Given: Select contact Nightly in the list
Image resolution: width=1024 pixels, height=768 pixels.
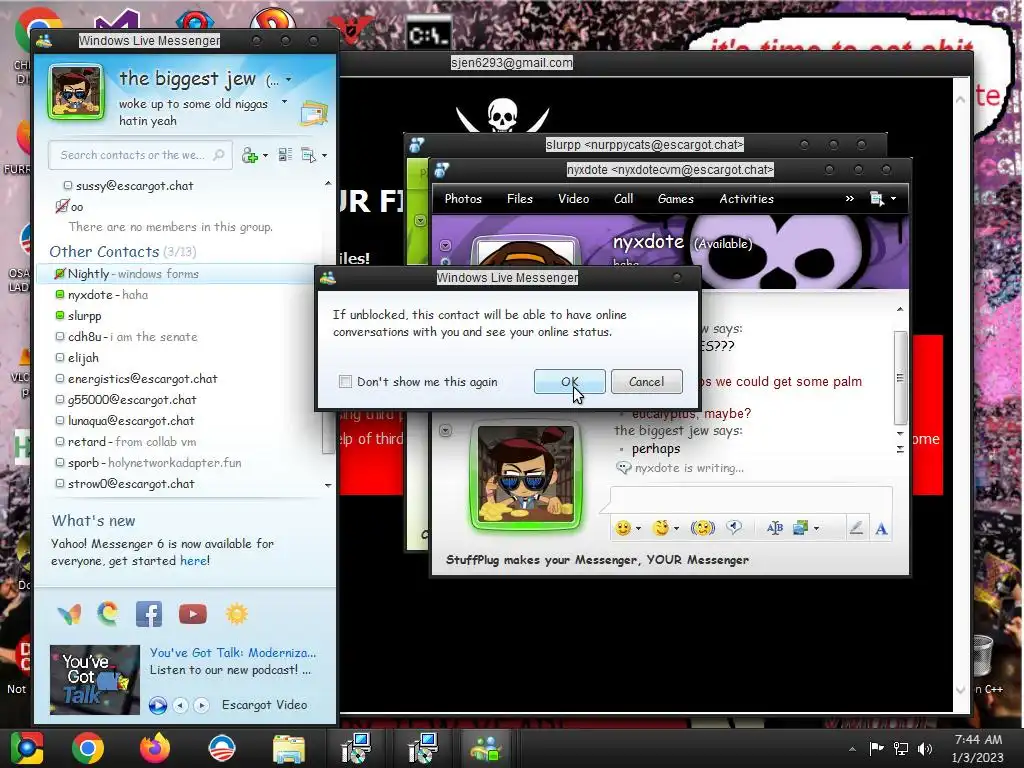Looking at the screenshot, I should (x=176, y=274).
